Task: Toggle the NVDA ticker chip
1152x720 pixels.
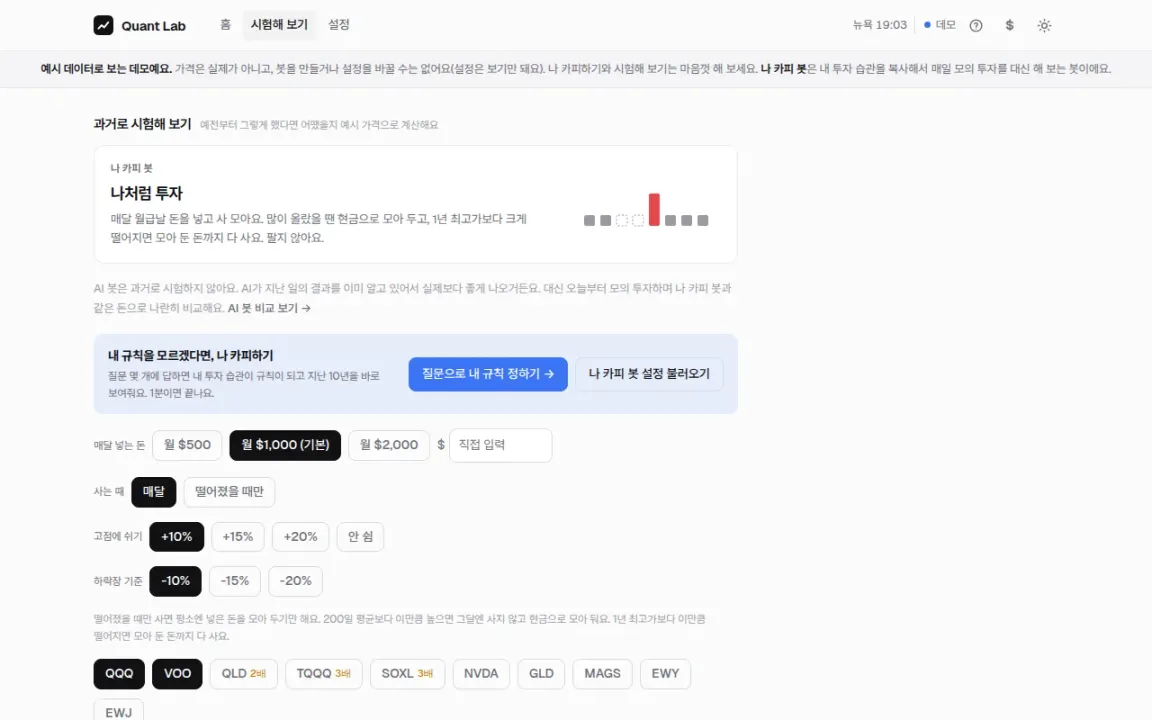Action: tap(481, 674)
